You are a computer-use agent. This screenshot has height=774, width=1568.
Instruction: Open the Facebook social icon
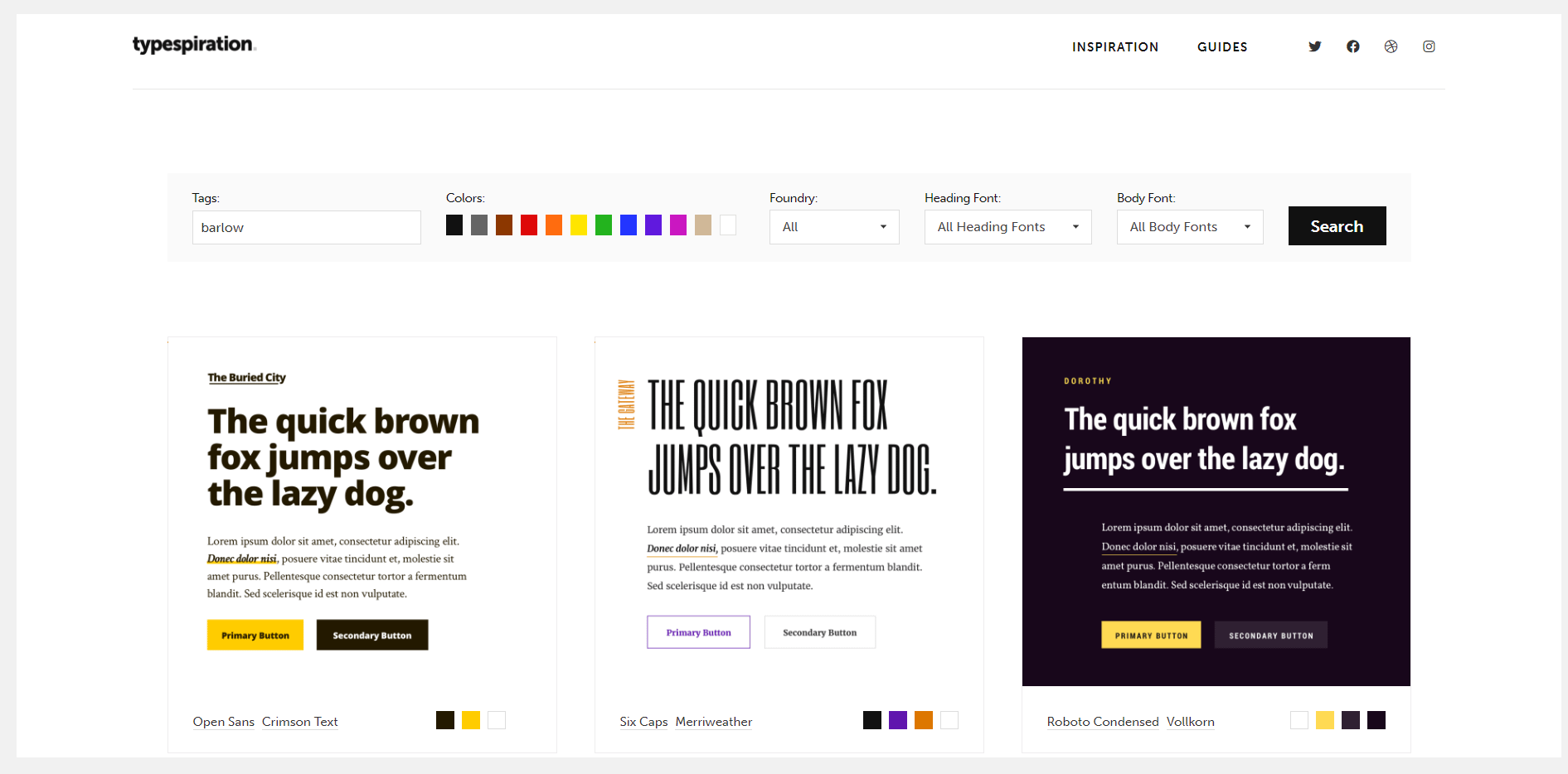[x=1353, y=46]
